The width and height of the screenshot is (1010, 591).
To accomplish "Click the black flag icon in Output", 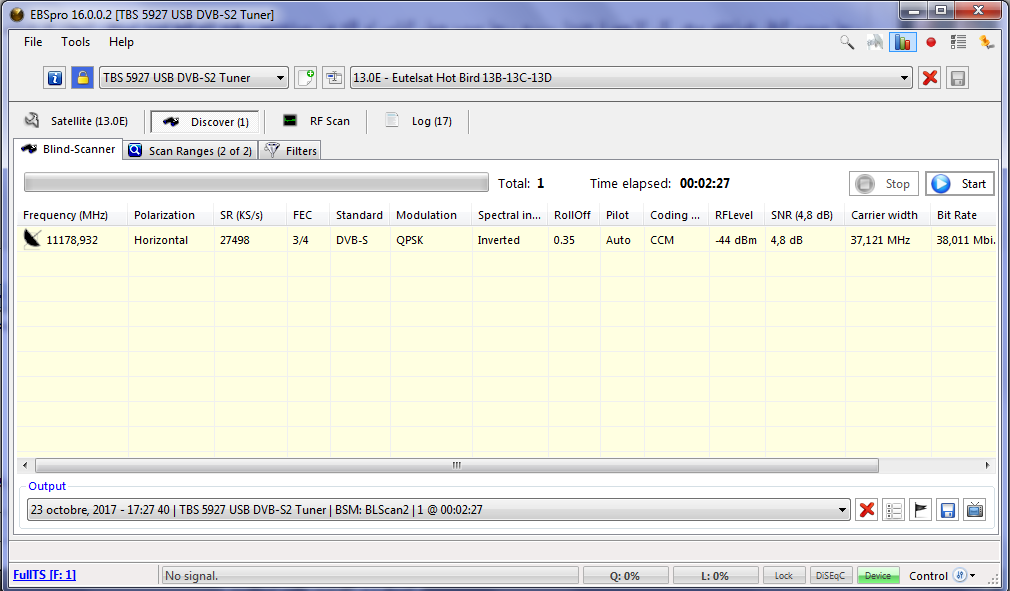I will (921, 510).
